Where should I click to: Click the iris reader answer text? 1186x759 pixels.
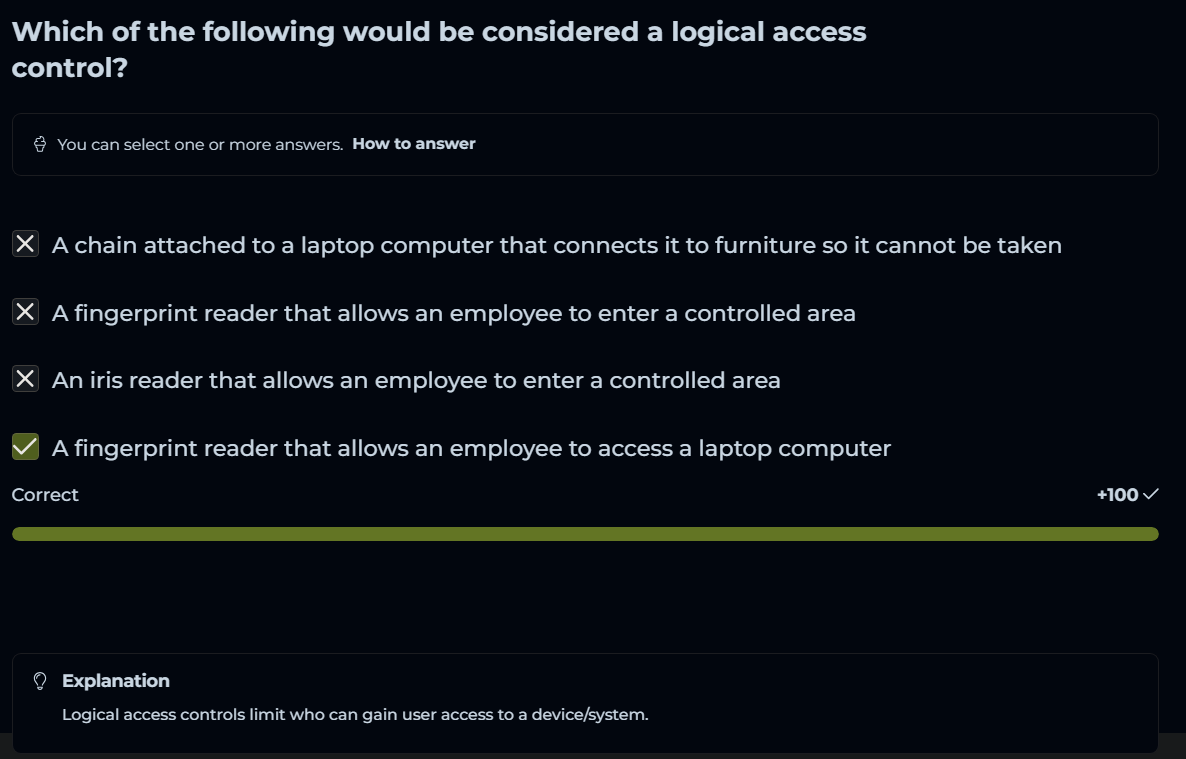[x=416, y=380]
